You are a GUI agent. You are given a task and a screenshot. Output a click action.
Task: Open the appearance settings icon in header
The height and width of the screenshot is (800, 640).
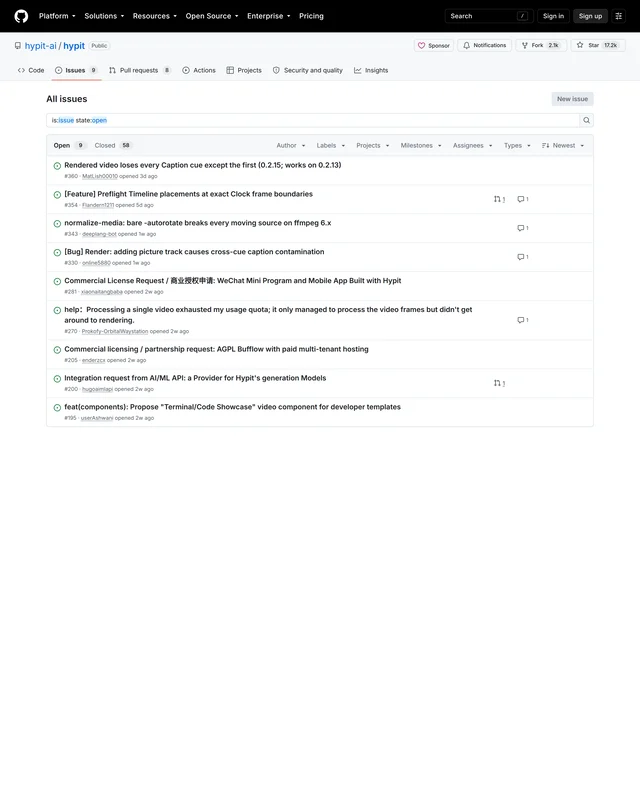[x=619, y=16]
